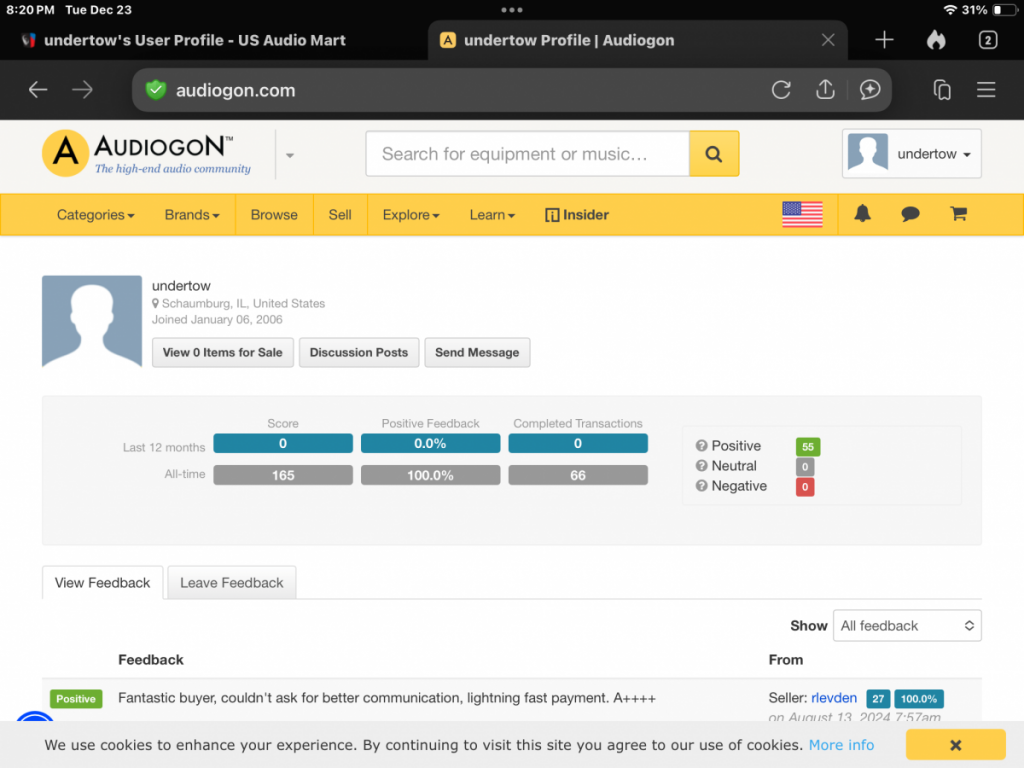Click the Audiogon logo
The height and width of the screenshot is (768, 1024).
tap(147, 154)
